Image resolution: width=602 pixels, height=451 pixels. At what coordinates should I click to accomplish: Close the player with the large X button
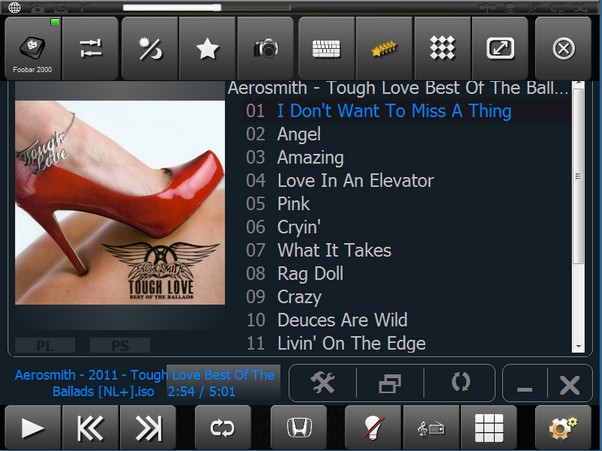pyautogui.click(x=570, y=384)
